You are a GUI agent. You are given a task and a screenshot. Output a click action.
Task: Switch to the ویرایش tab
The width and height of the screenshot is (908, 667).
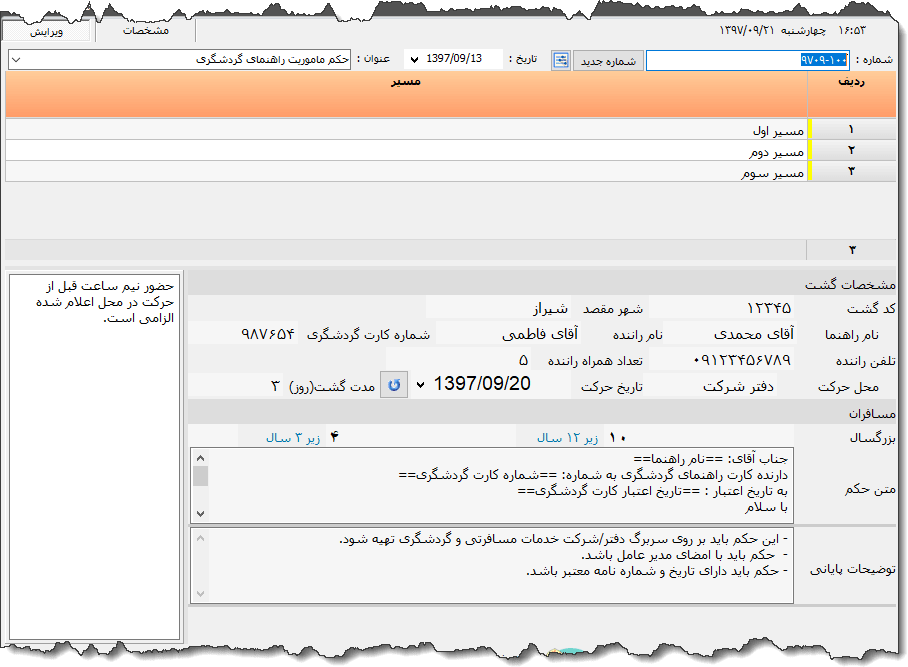click(46, 31)
